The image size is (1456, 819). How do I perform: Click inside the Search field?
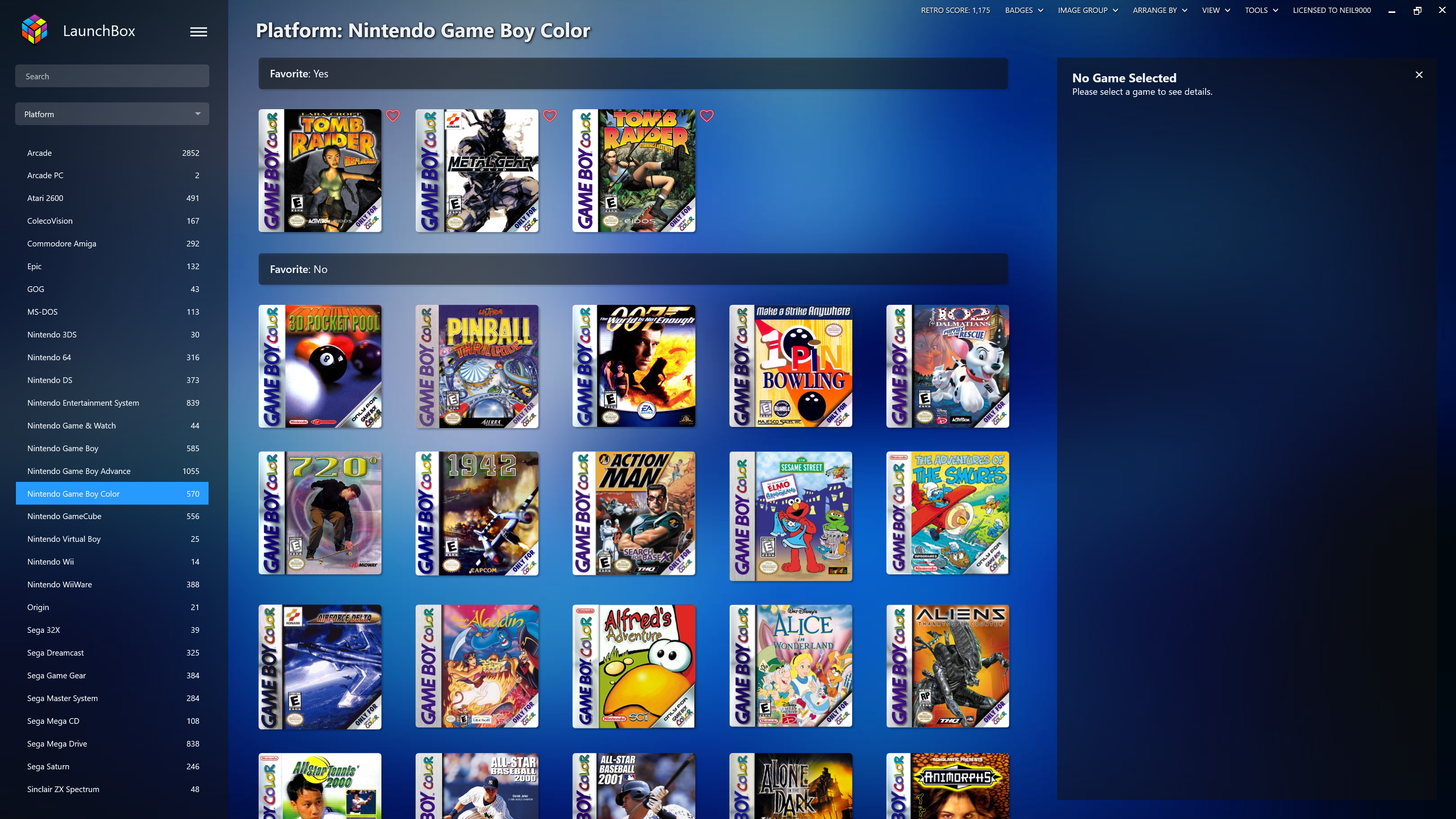pos(112,76)
